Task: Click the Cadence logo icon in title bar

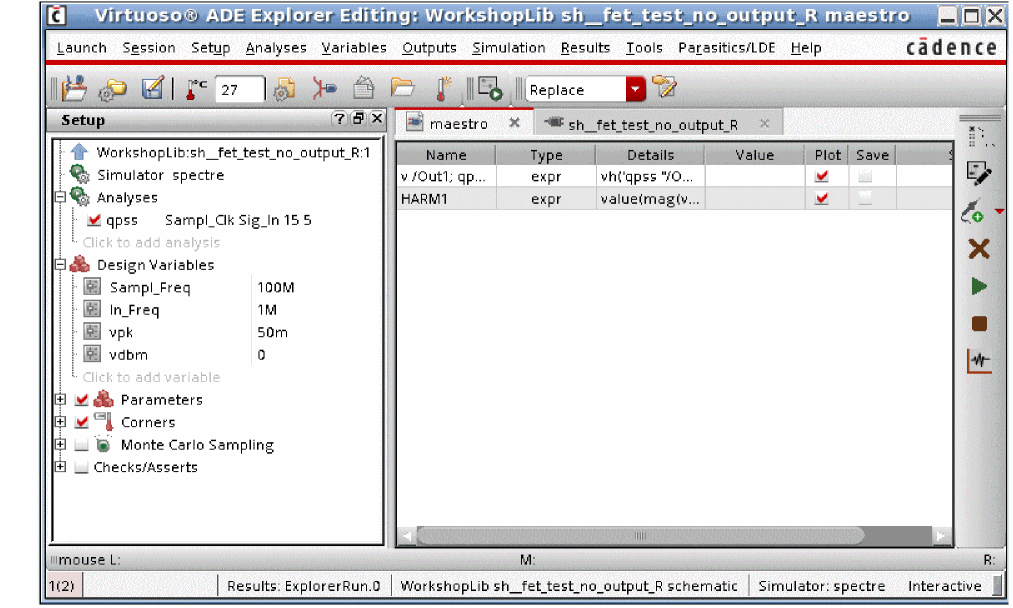Action: pyautogui.click(x=57, y=14)
